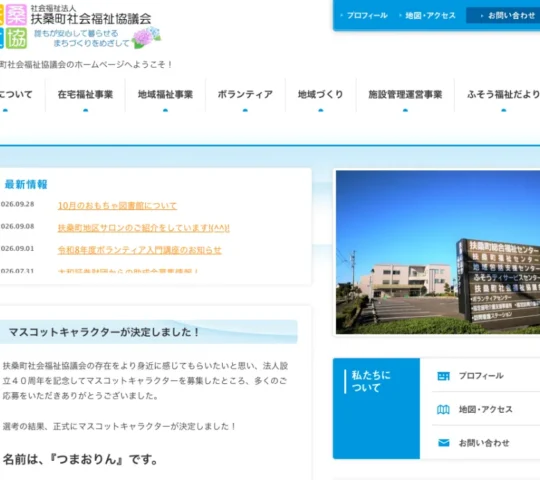540x480 pixels.
Task: Click the date 026.09.01 in news list
Action: click(x=17, y=249)
